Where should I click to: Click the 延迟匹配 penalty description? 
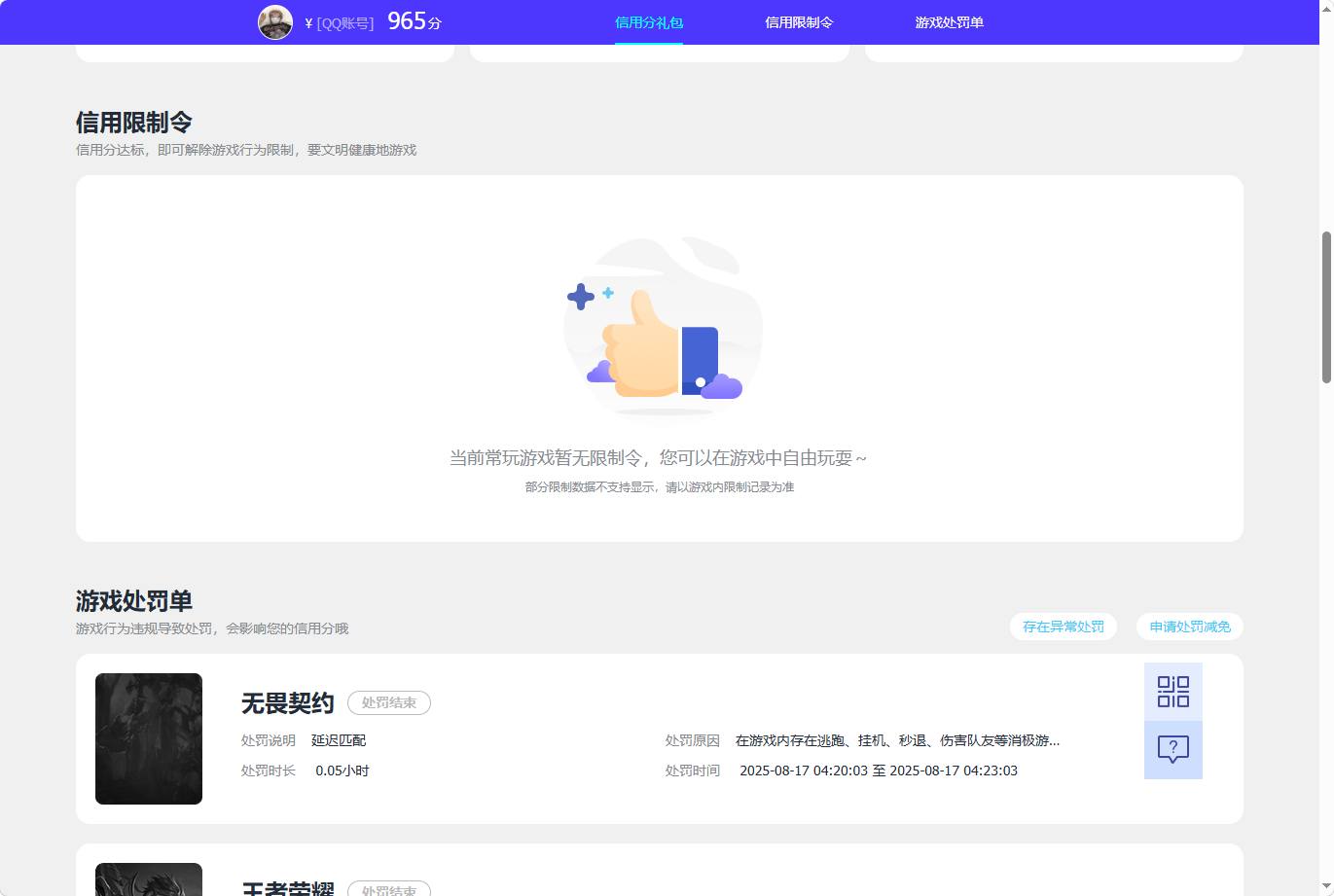tap(339, 740)
